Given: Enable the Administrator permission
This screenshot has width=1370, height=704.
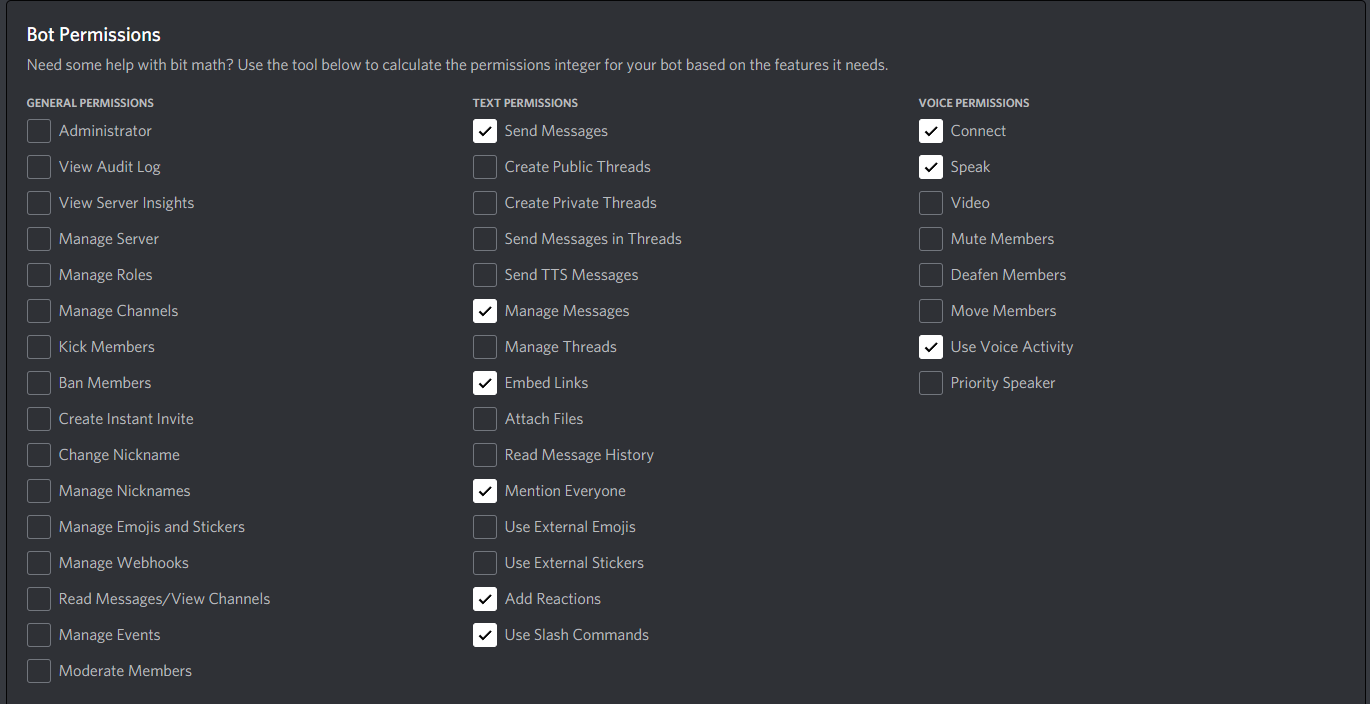Looking at the screenshot, I should pos(38,130).
